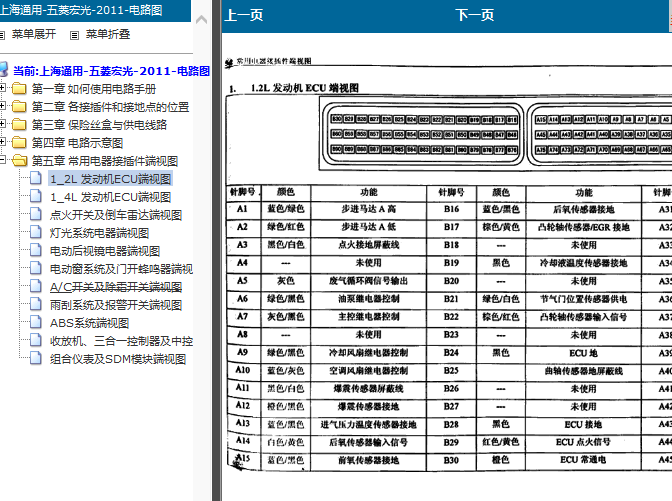672x501 pixels.
Task: Click the table cell ECU 点火信号
Action: [x=583, y=442]
